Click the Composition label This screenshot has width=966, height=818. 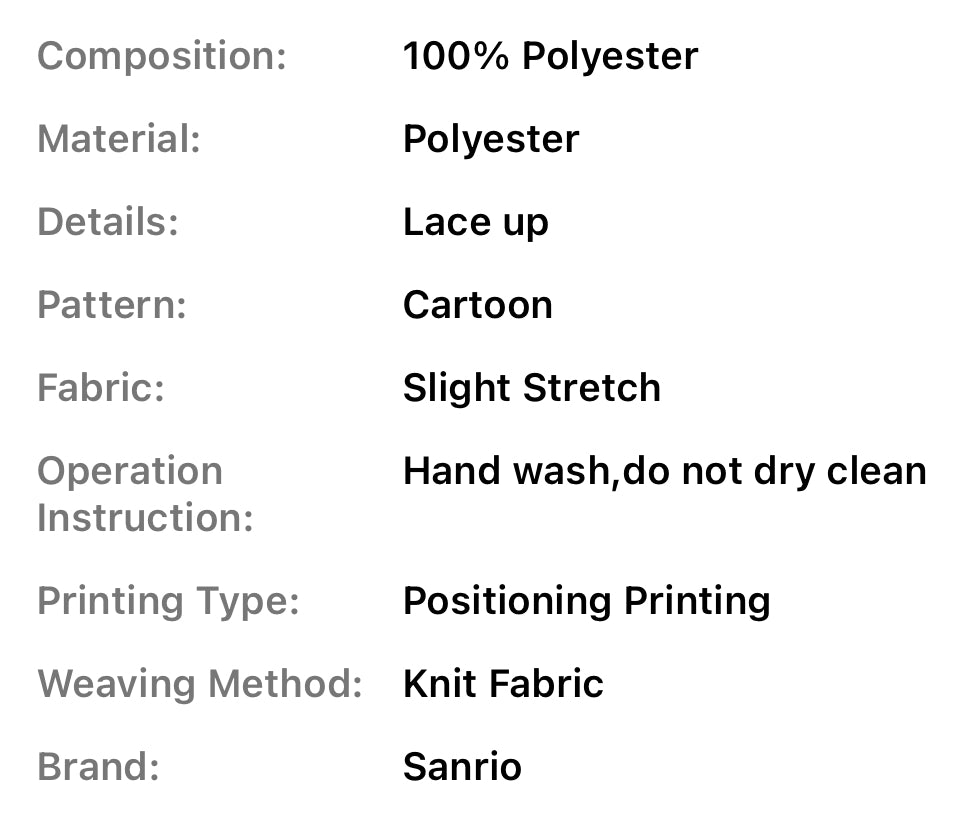coord(161,56)
